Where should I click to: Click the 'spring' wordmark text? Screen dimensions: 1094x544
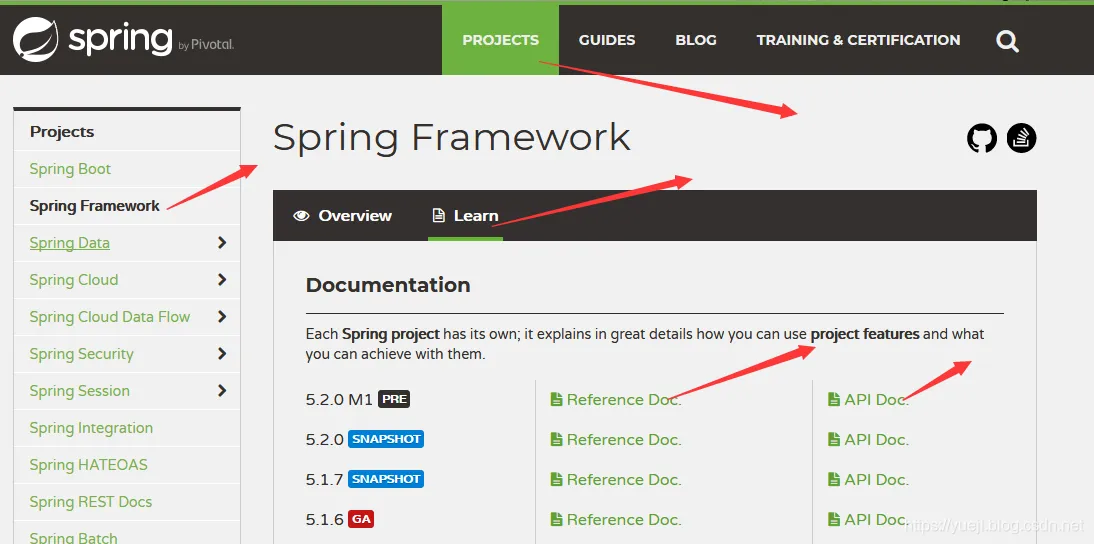(119, 40)
